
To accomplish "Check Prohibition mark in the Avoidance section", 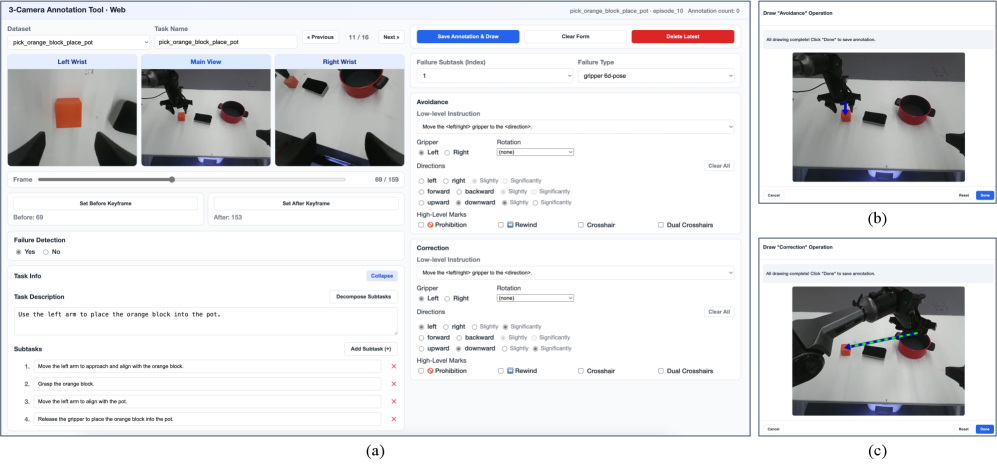I will pos(421,225).
